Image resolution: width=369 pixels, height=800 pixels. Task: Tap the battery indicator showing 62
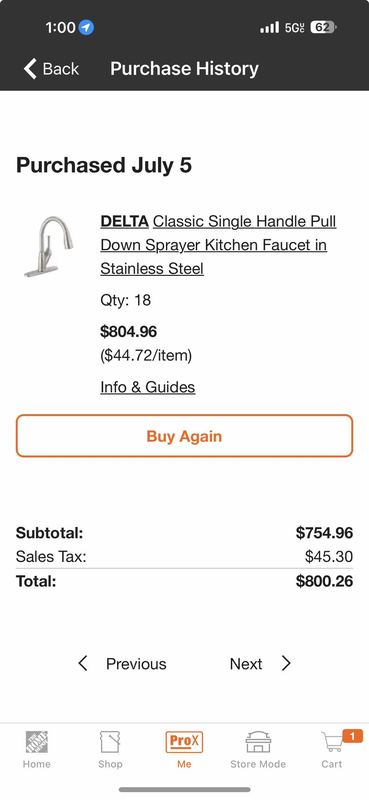[324, 28]
